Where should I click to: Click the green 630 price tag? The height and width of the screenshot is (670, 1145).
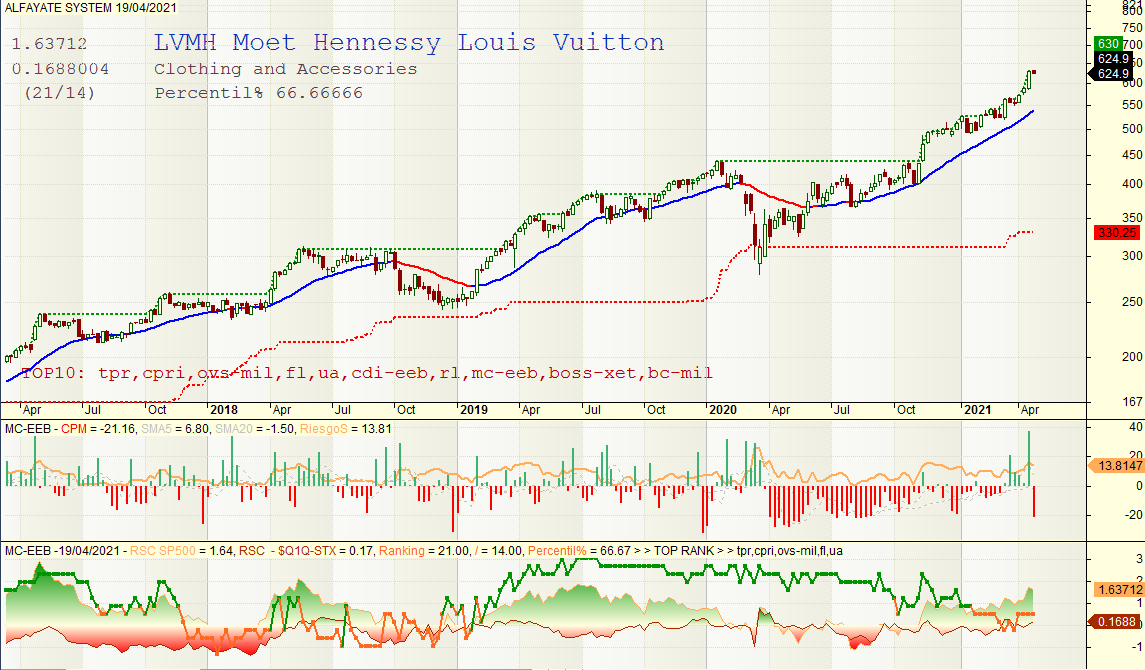1108,45
